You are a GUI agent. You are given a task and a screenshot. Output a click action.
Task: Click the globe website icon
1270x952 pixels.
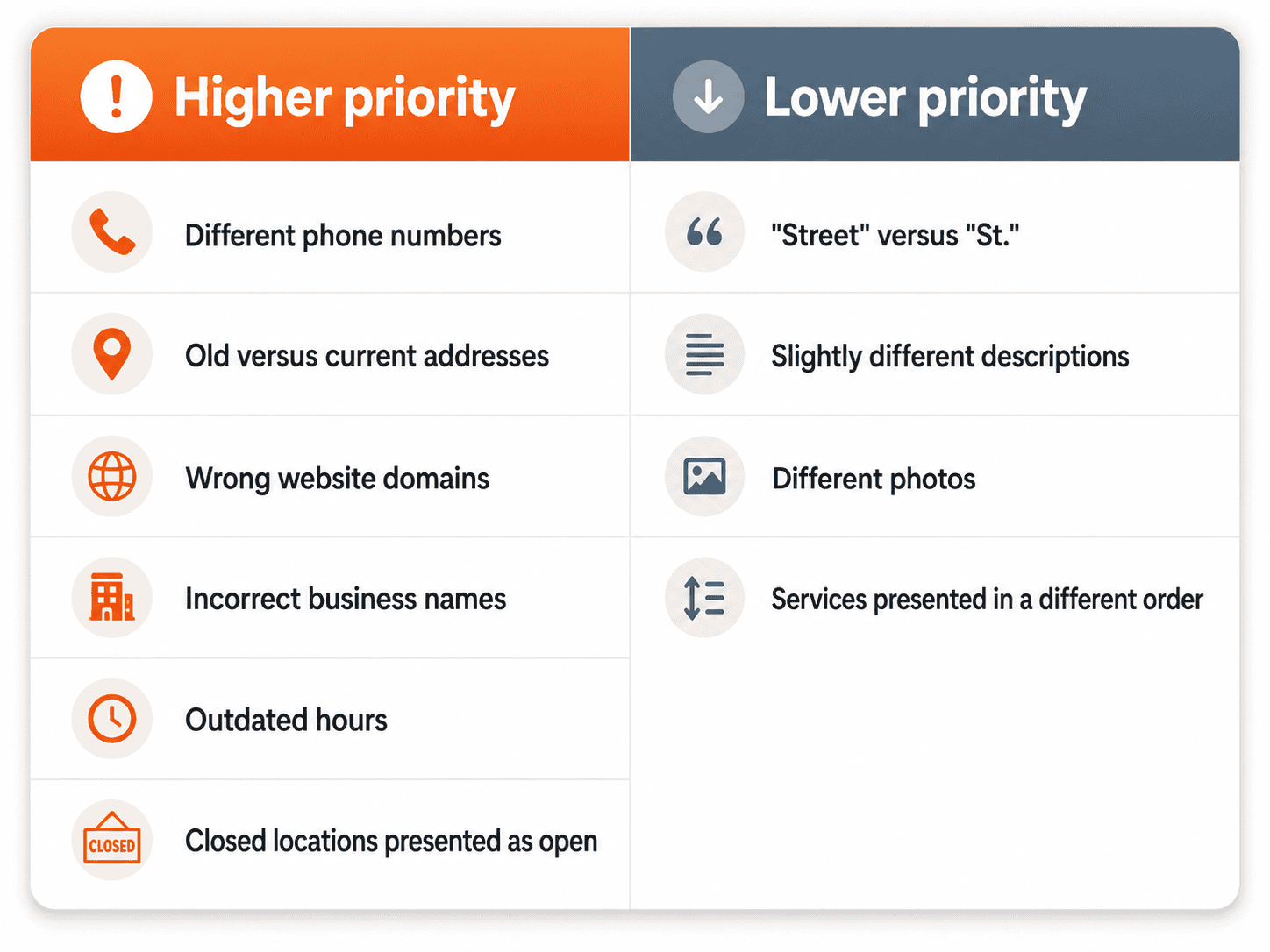point(112,476)
